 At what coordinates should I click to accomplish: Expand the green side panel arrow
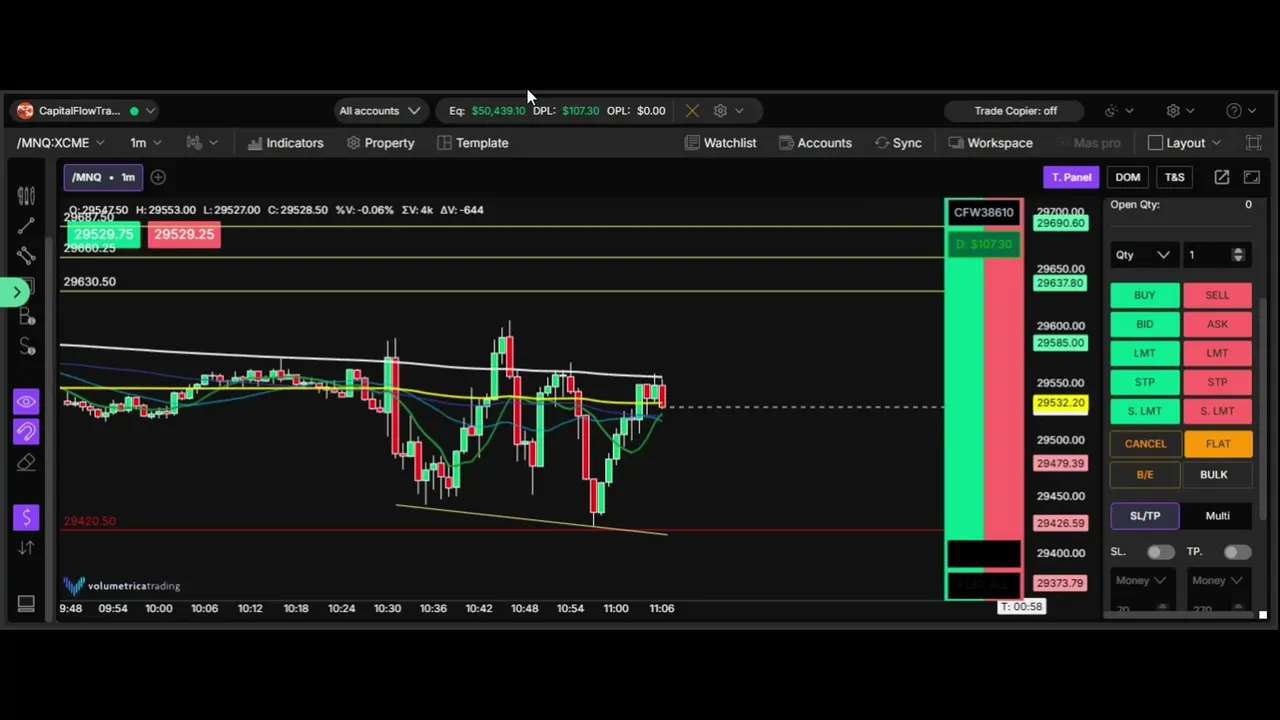click(16, 292)
